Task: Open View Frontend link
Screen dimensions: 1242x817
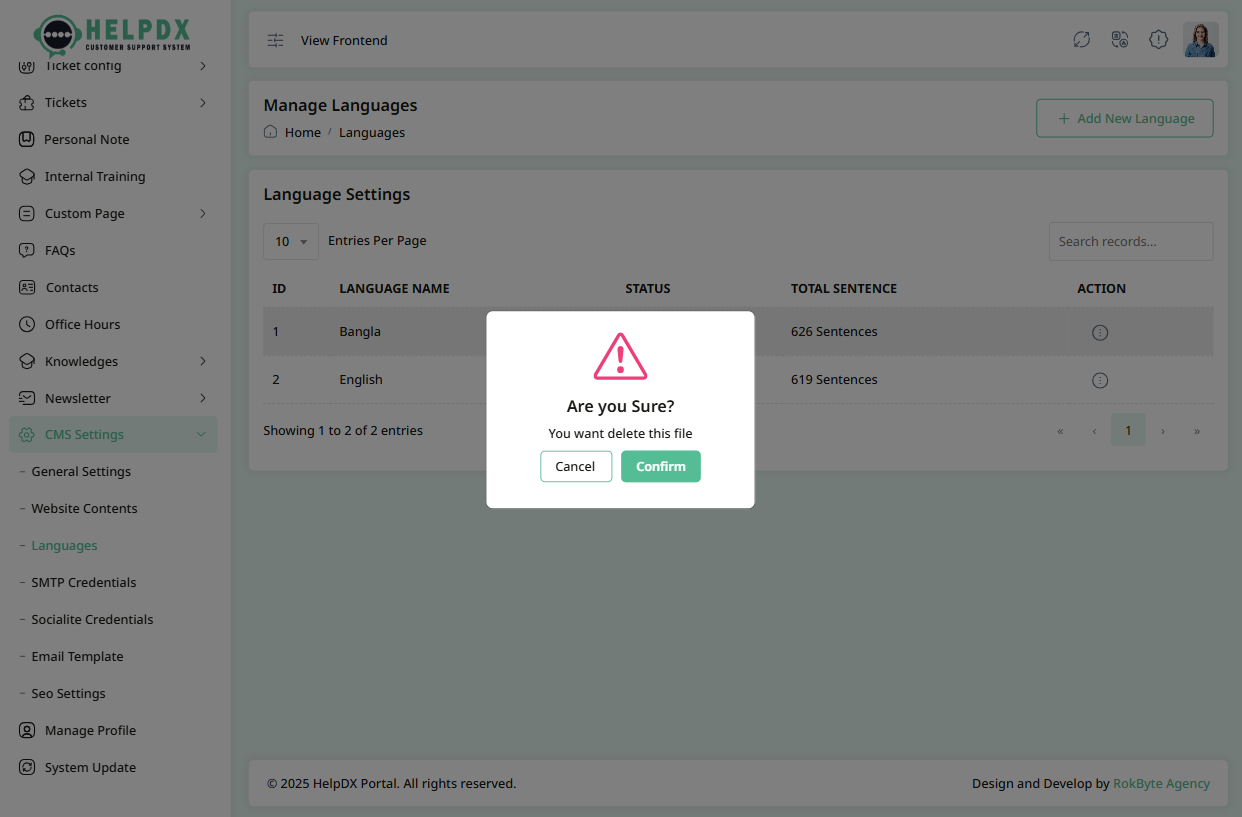Action: click(344, 40)
